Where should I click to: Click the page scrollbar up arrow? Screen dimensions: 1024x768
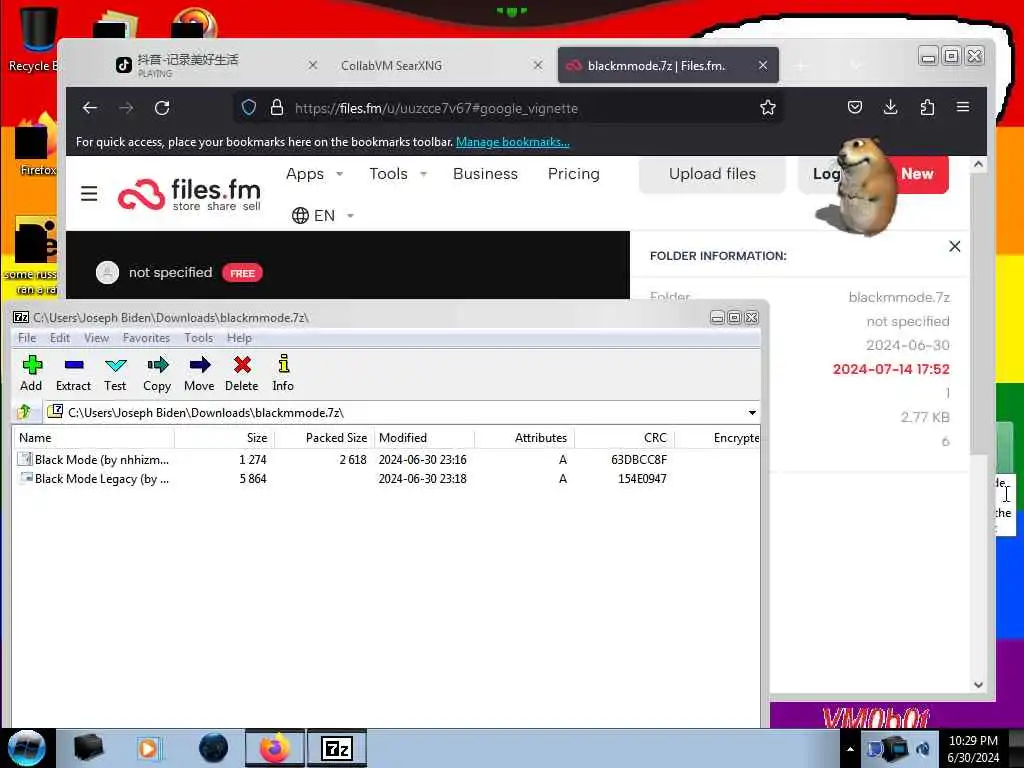[x=978, y=165]
